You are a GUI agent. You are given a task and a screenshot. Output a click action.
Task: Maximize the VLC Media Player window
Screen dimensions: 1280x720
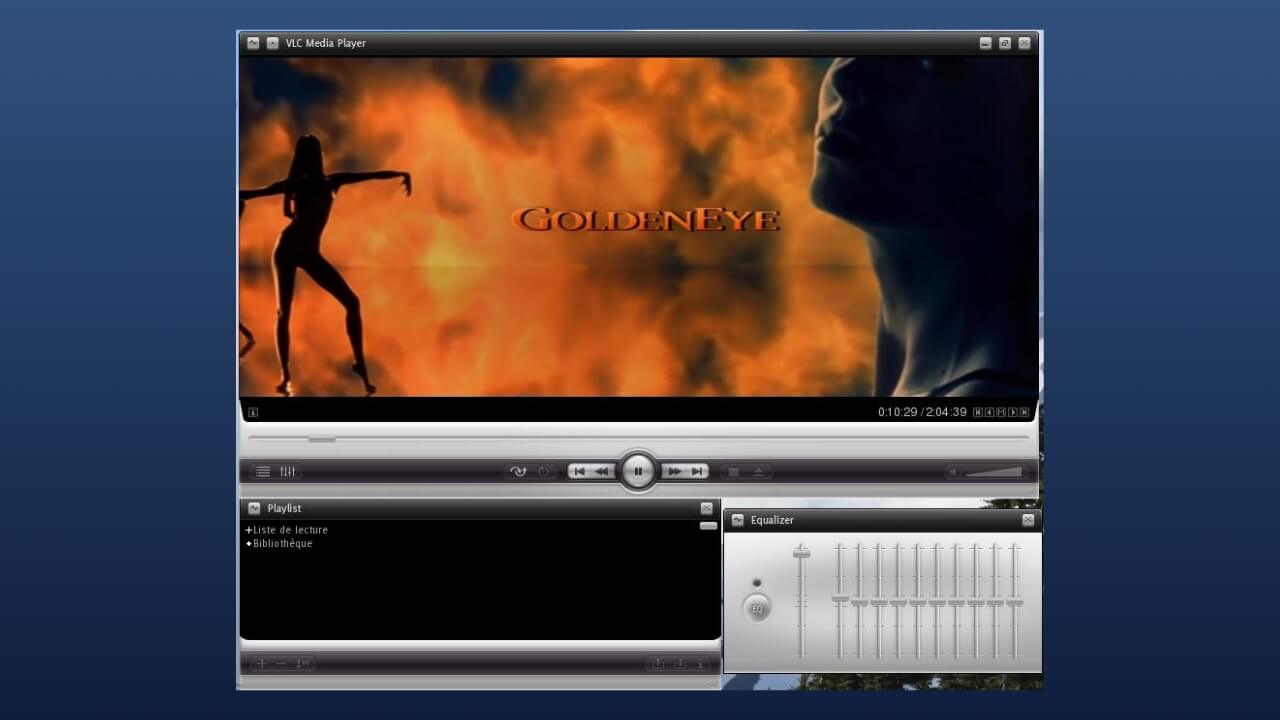(x=1005, y=43)
